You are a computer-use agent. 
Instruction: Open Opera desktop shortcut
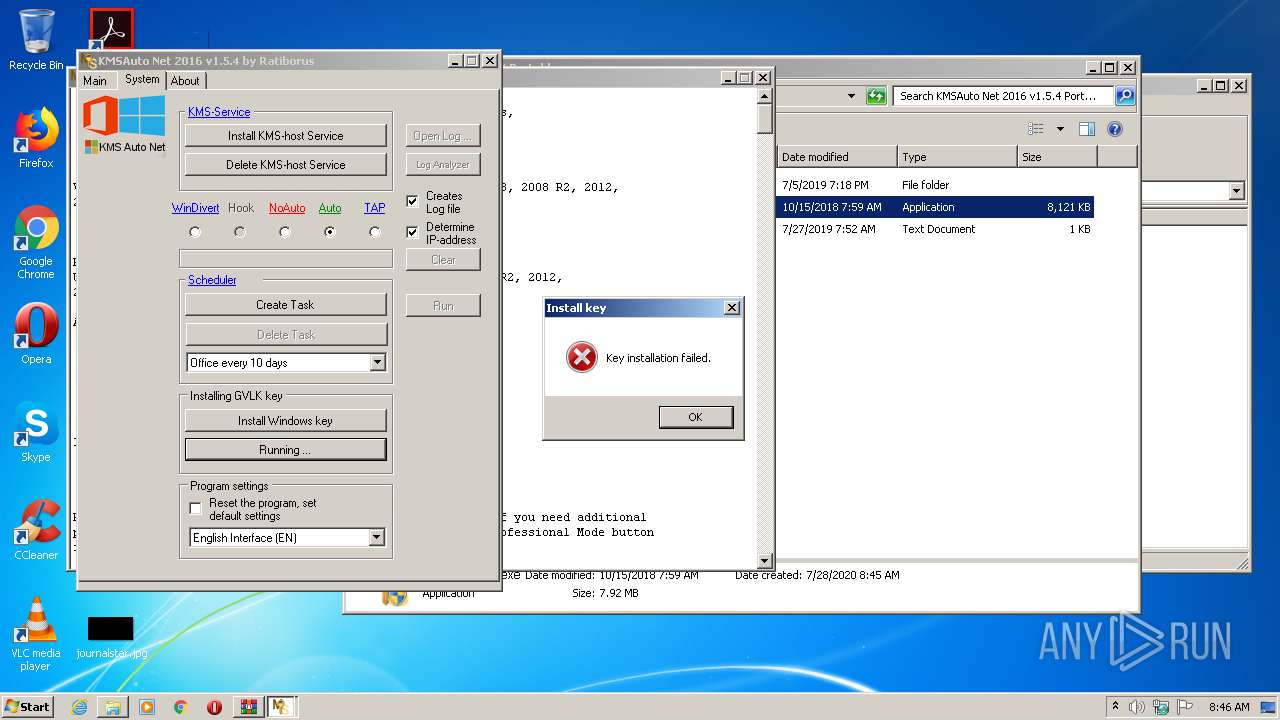(x=36, y=334)
